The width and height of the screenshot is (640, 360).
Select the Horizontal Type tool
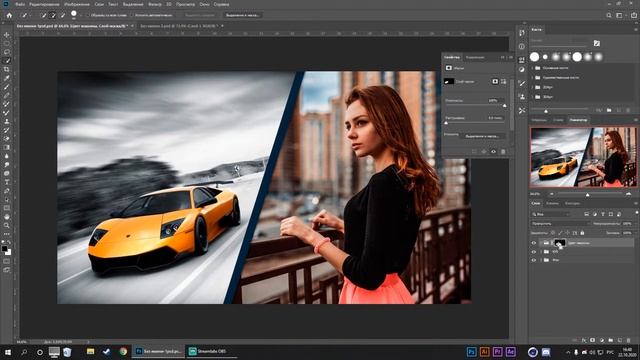pos(7,182)
